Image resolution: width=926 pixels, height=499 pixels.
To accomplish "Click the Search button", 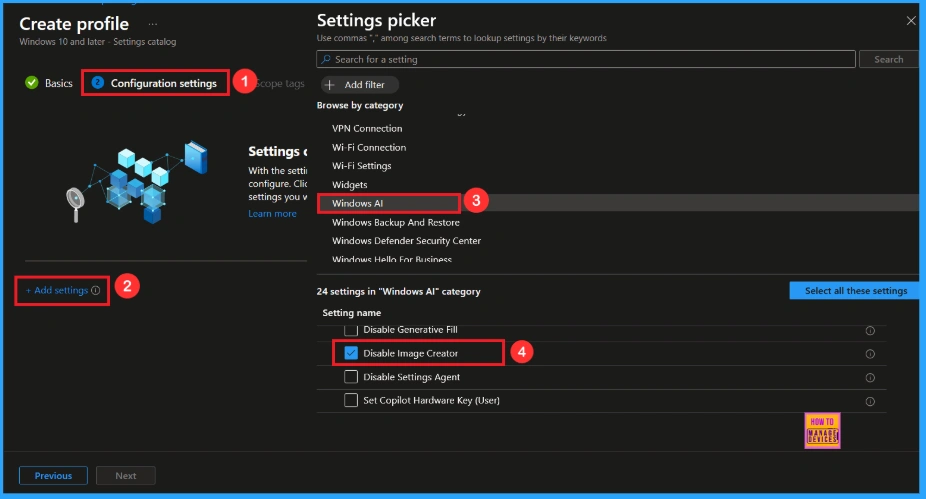I will click(888, 59).
